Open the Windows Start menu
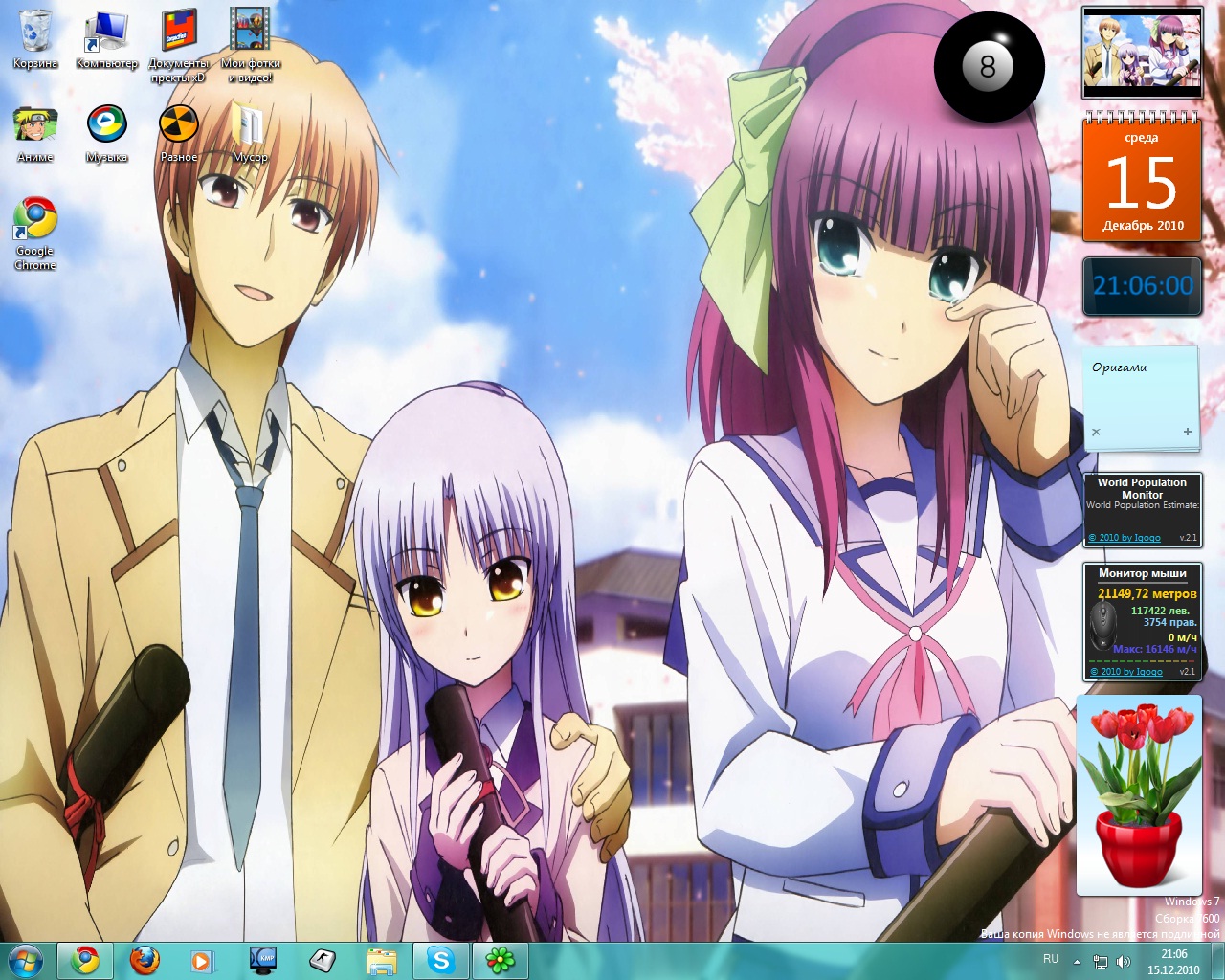Image resolution: width=1225 pixels, height=980 pixels. click(24, 961)
